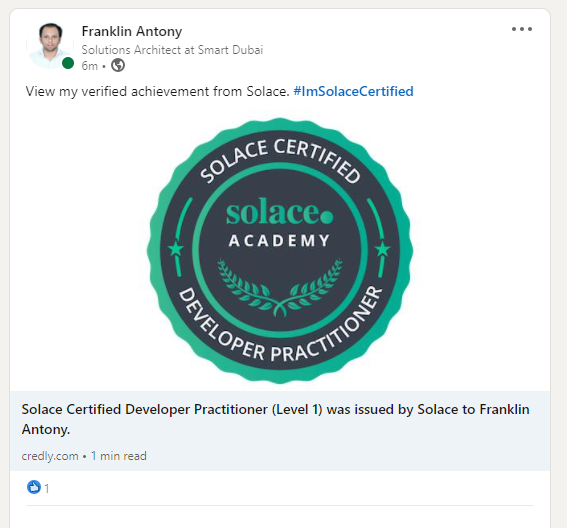This screenshot has height=528, width=567.
Task: View the reaction count of 1
Action: 47,489
